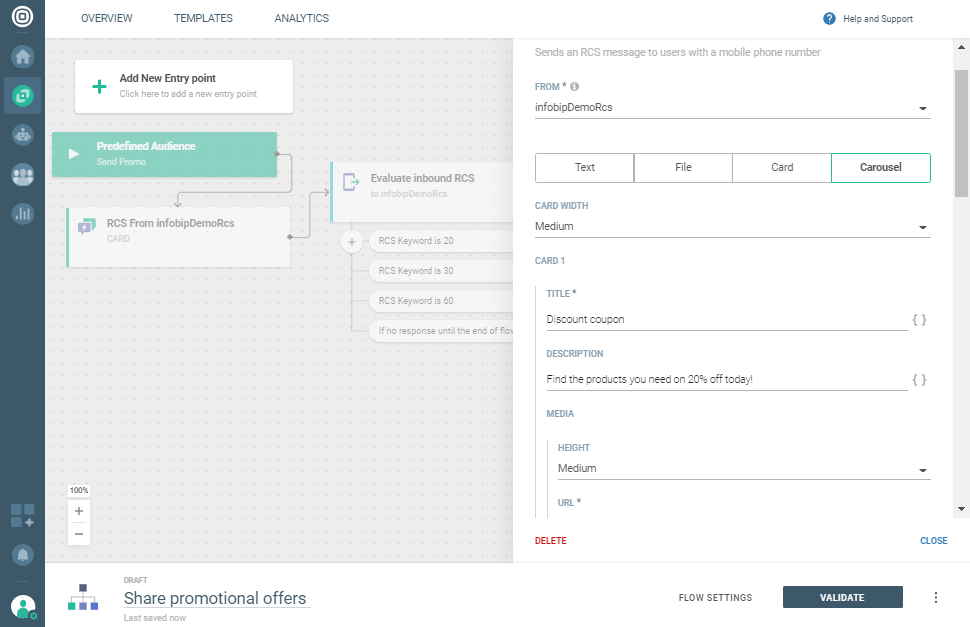The height and width of the screenshot is (627, 970).
Task: Choose the Card message type
Action: click(x=782, y=168)
